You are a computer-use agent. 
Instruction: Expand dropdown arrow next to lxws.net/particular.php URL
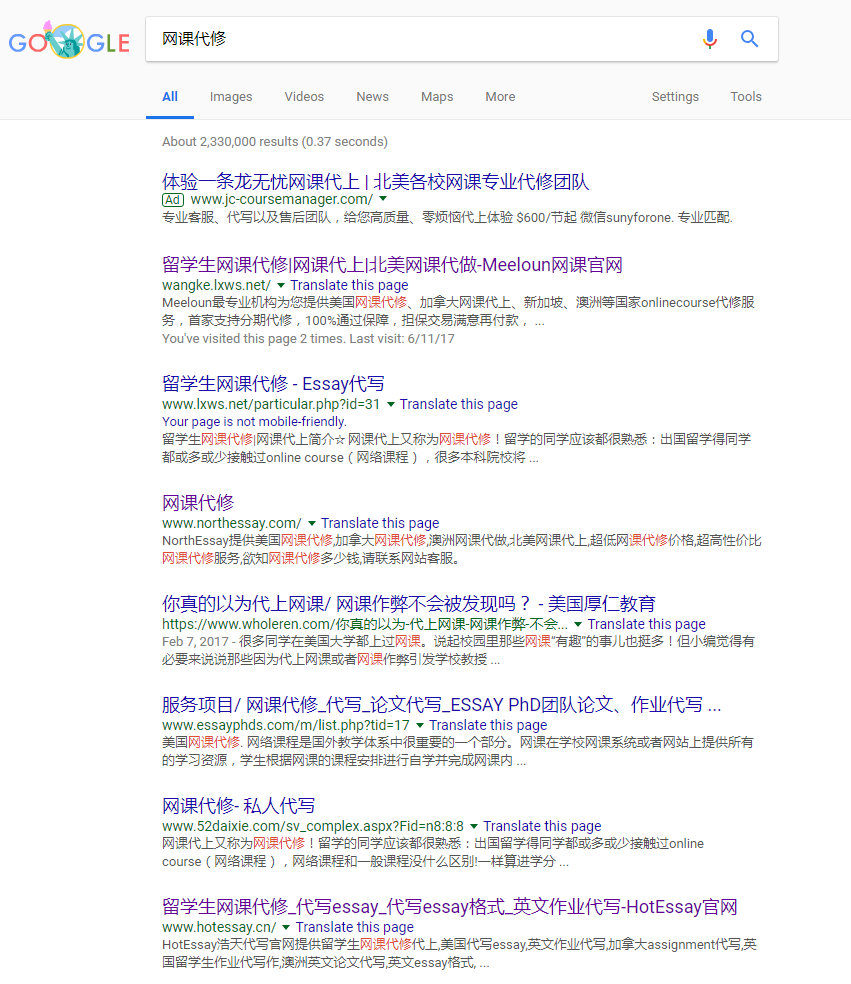(x=390, y=404)
